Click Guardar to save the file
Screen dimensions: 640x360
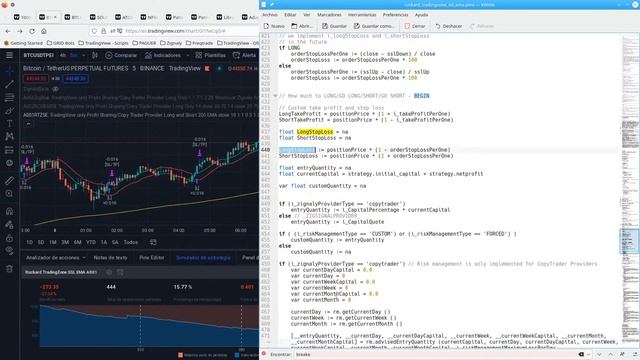click(334, 26)
